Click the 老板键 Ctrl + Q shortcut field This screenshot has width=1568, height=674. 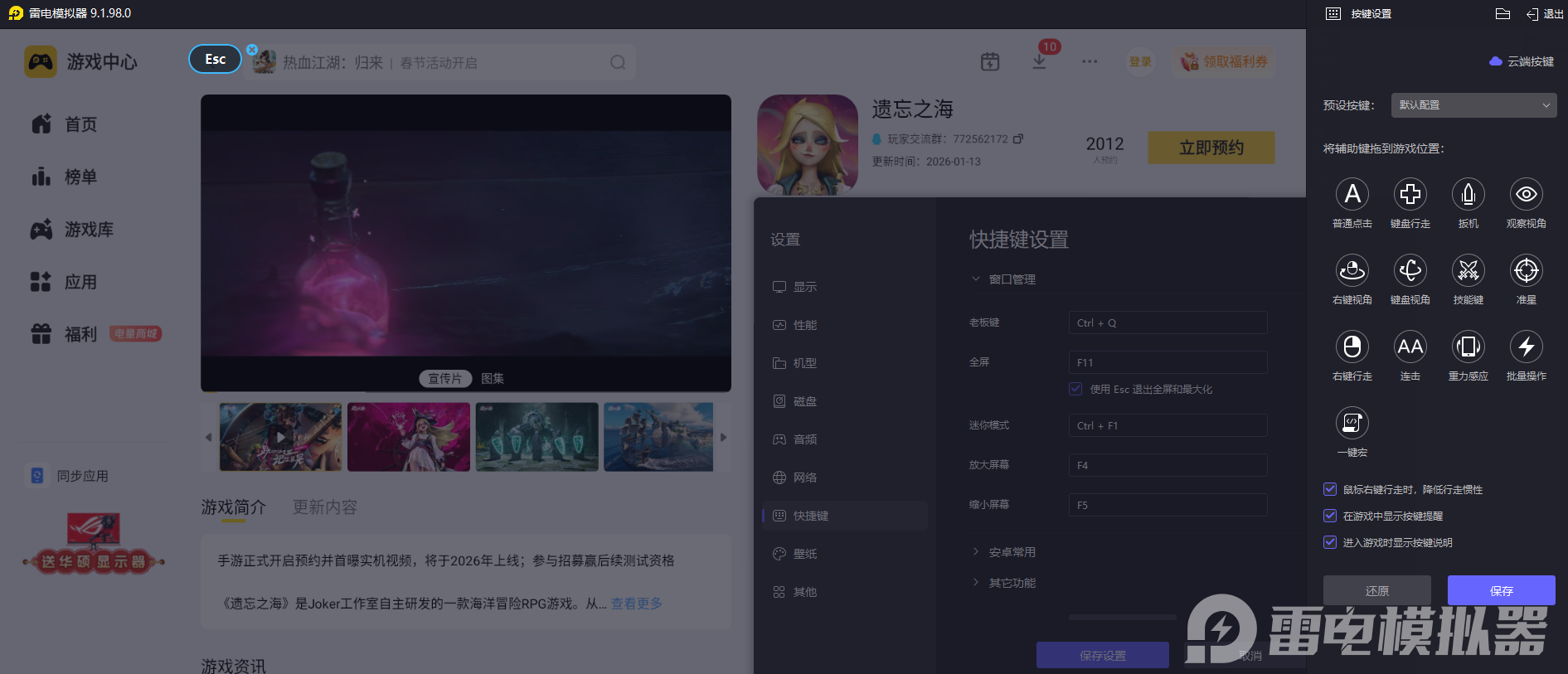click(x=1168, y=322)
